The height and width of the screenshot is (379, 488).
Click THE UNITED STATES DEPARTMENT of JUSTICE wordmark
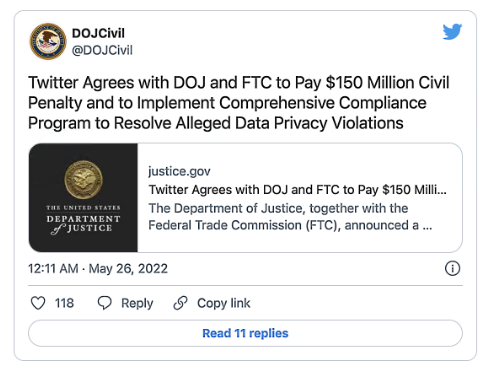click(83, 219)
